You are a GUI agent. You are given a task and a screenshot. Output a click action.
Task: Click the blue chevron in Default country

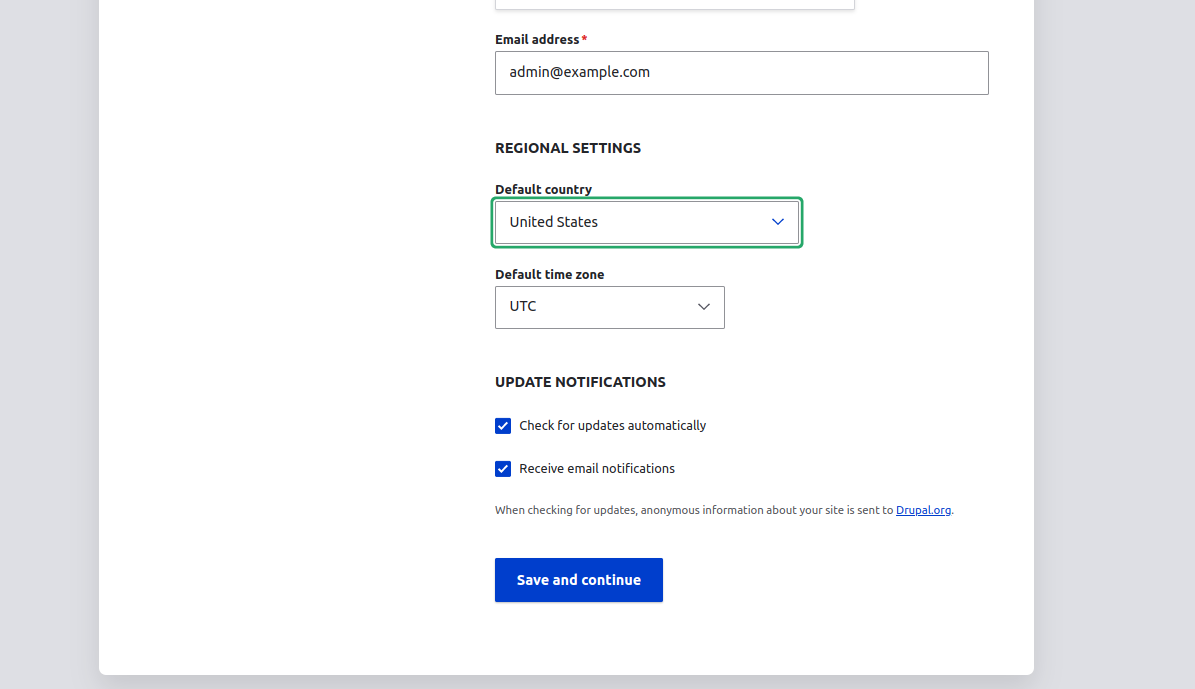coord(778,222)
